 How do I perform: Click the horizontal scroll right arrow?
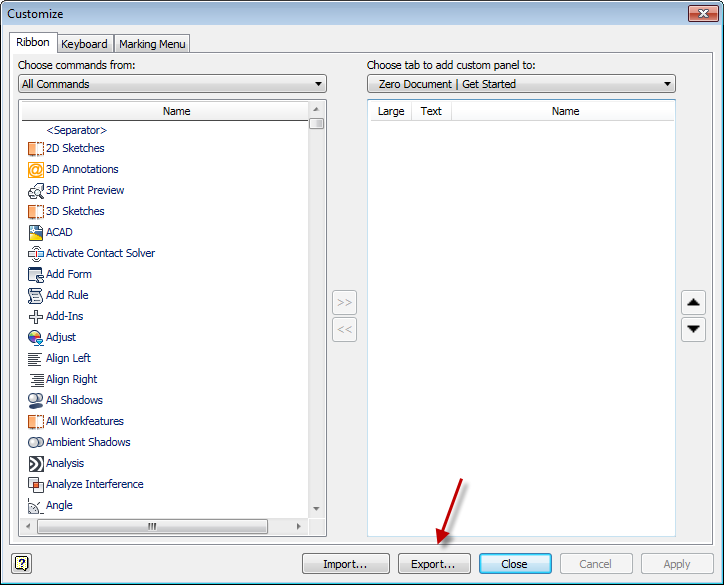[299, 526]
